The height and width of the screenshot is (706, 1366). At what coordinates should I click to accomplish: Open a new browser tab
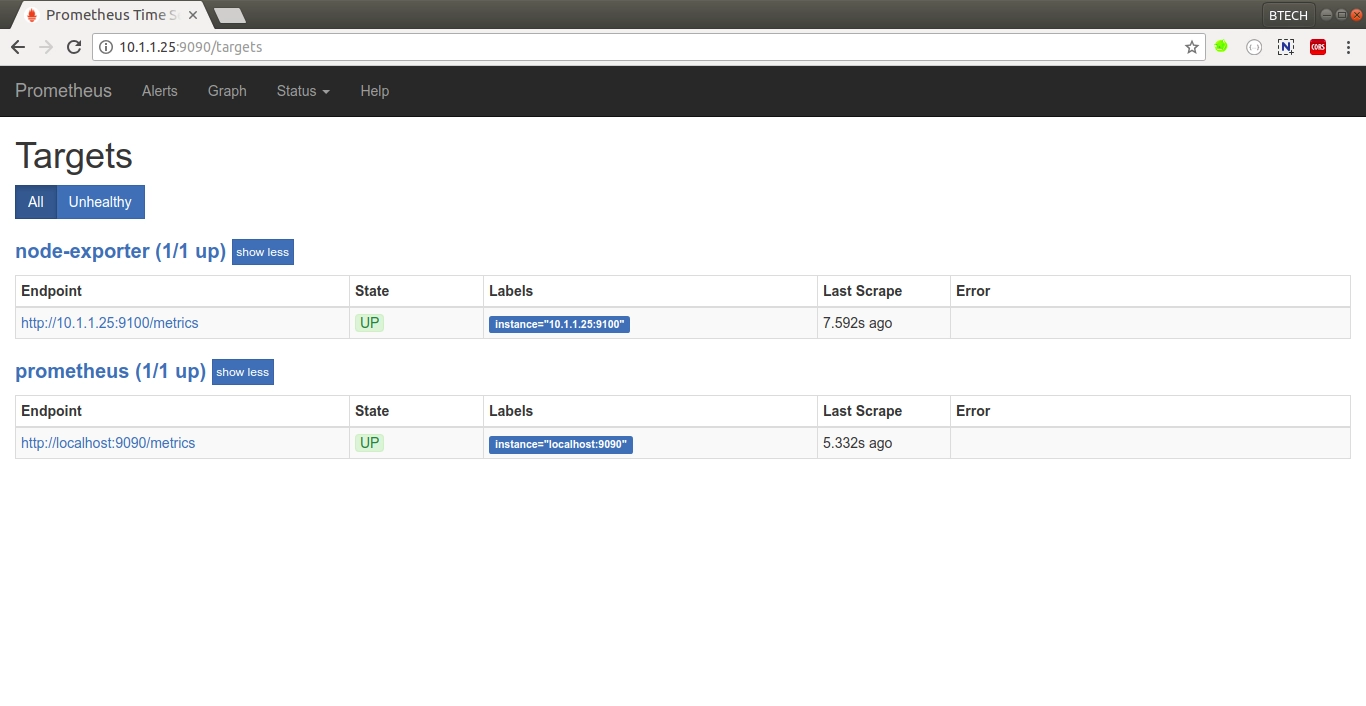point(230,15)
